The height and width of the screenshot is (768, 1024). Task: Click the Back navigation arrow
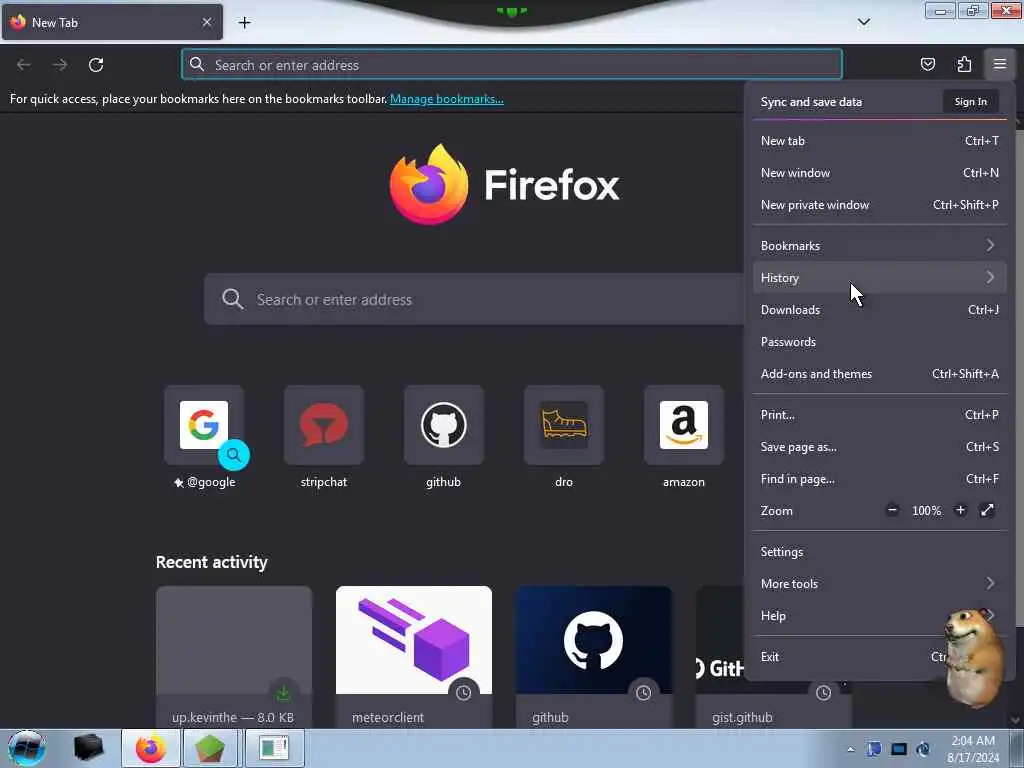click(24, 65)
